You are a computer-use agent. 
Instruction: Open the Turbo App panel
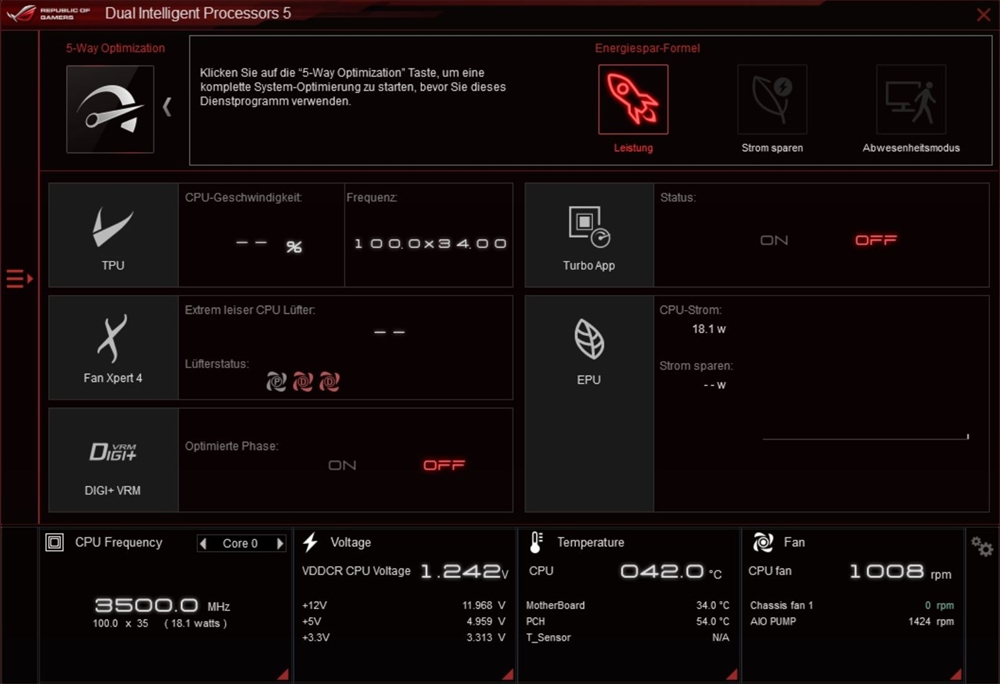tap(589, 235)
